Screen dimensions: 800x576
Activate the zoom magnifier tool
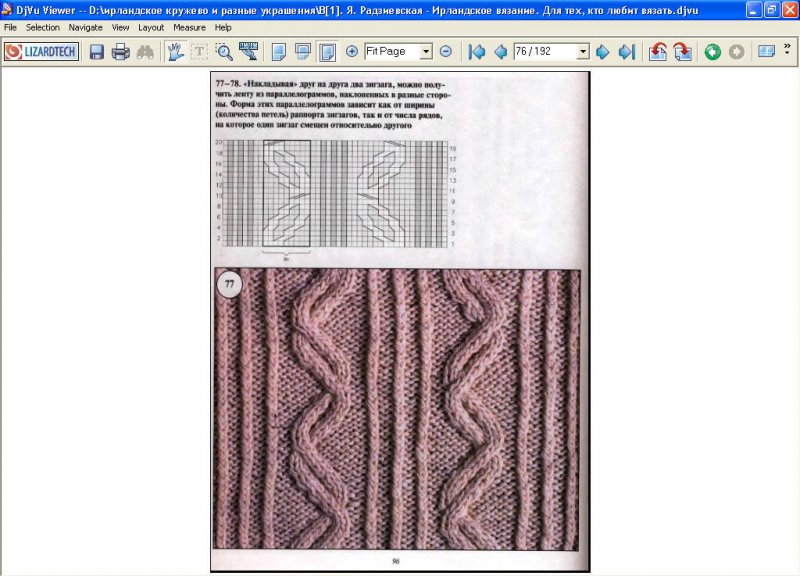click(x=224, y=52)
